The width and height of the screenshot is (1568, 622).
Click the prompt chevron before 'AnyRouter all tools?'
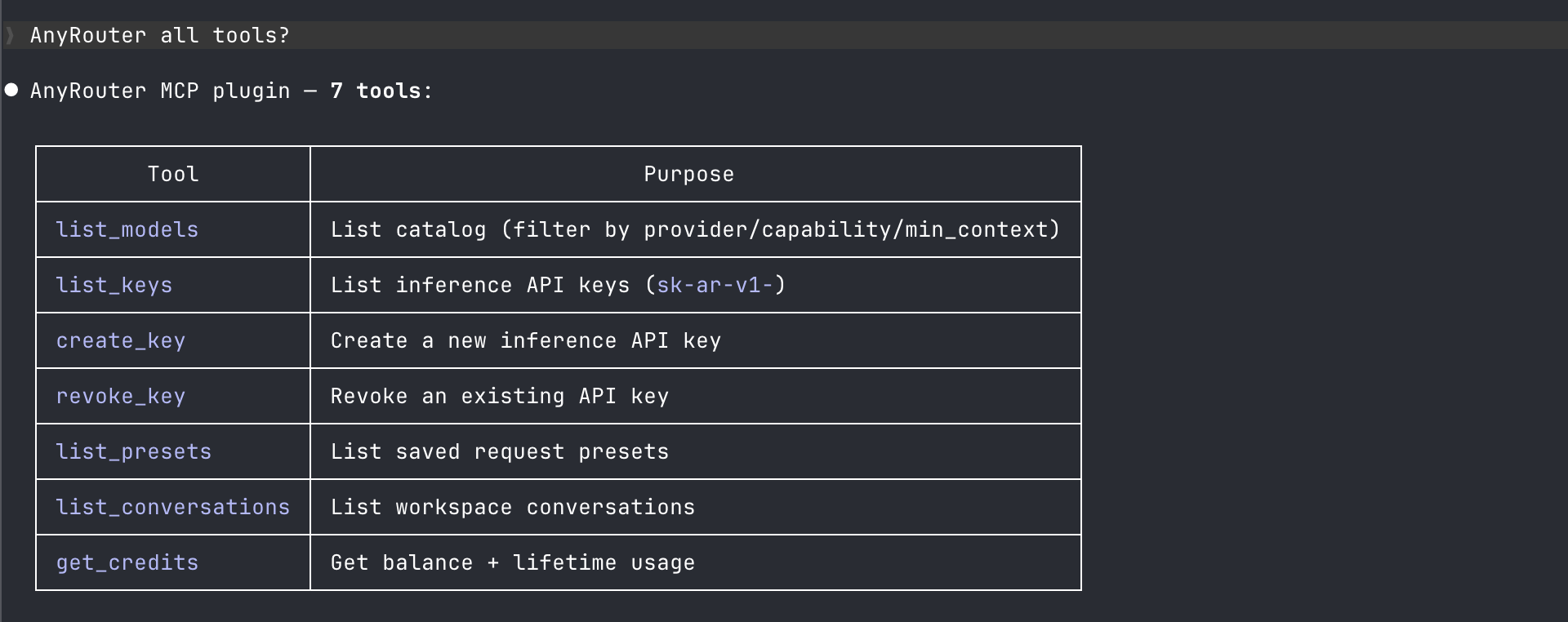click(x=10, y=35)
